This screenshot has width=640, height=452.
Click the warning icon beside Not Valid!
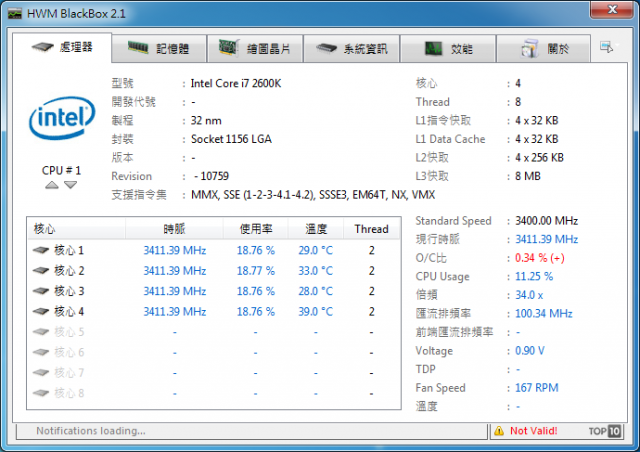pyautogui.click(x=499, y=431)
